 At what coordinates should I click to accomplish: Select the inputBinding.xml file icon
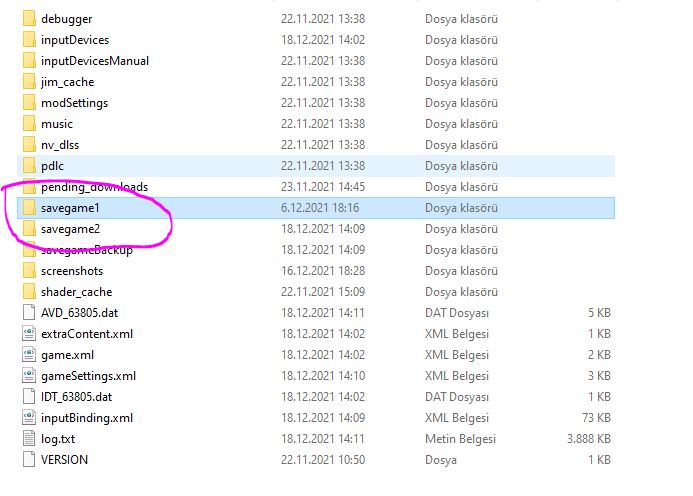(29, 418)
